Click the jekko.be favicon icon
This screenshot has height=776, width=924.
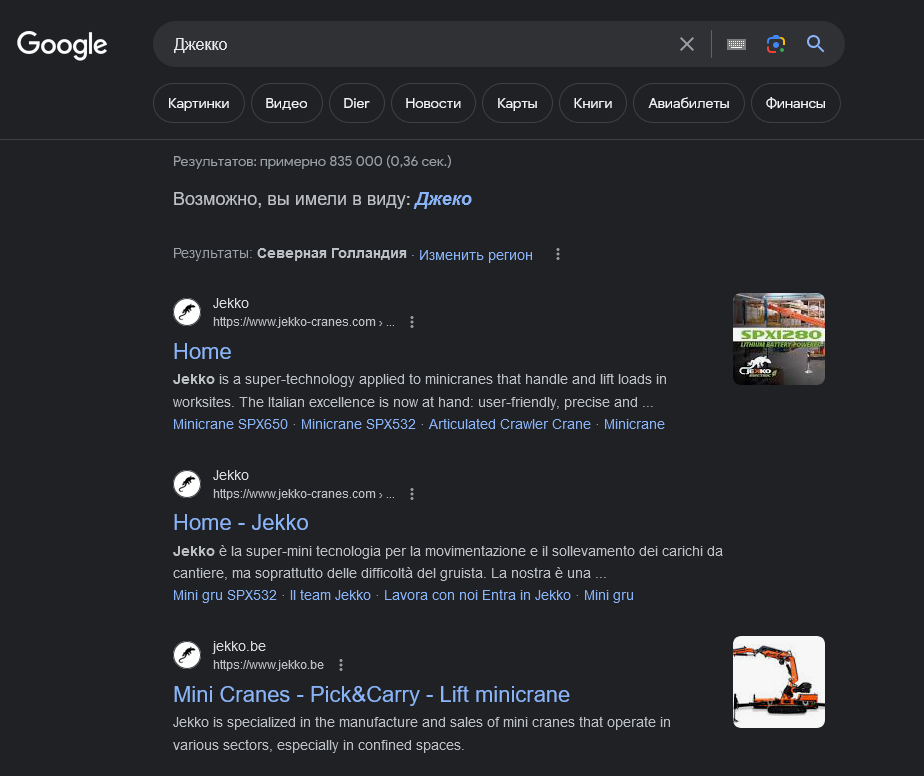click(187, 655)
